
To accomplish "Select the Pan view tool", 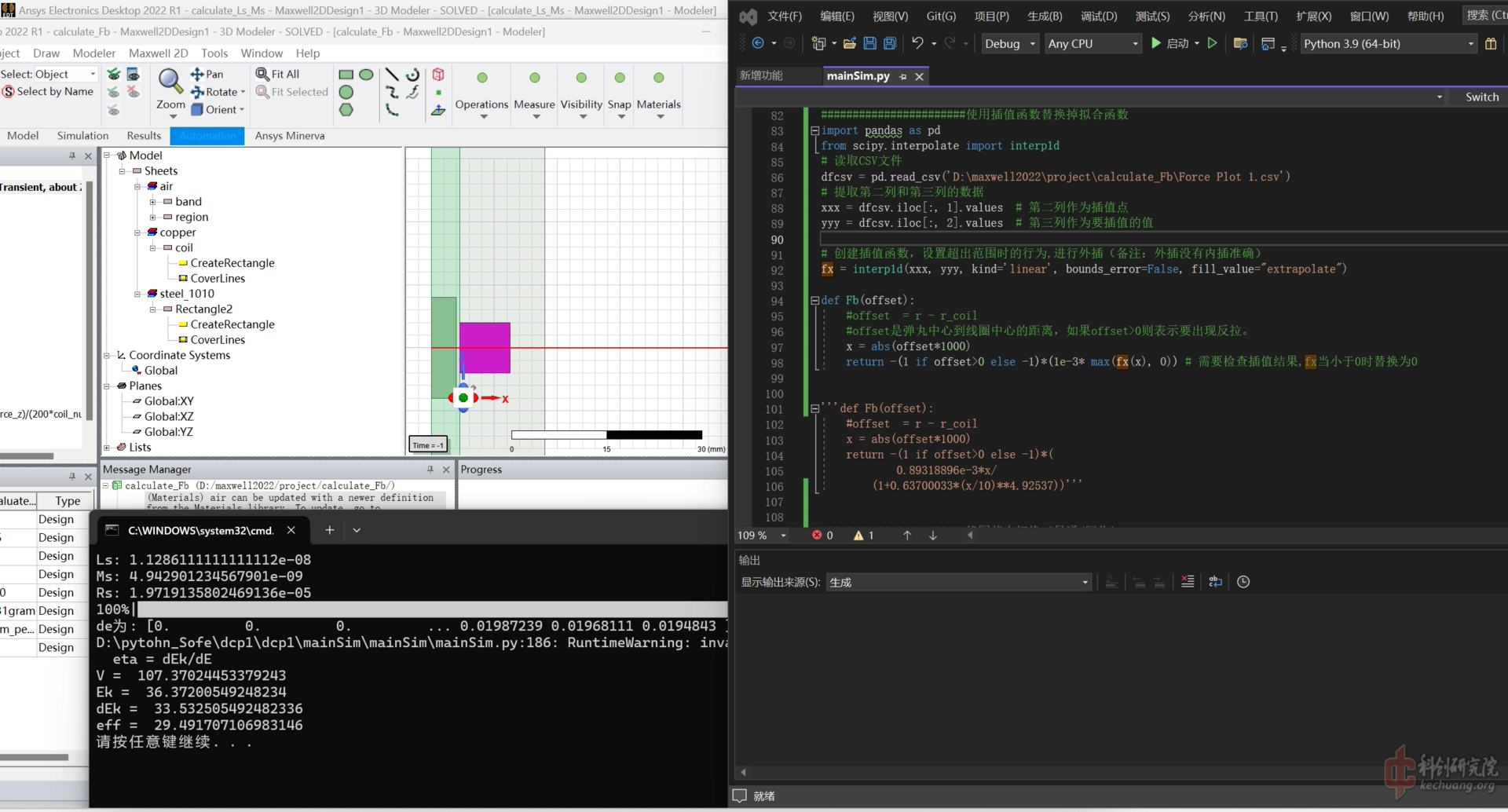I will (207, 74).
